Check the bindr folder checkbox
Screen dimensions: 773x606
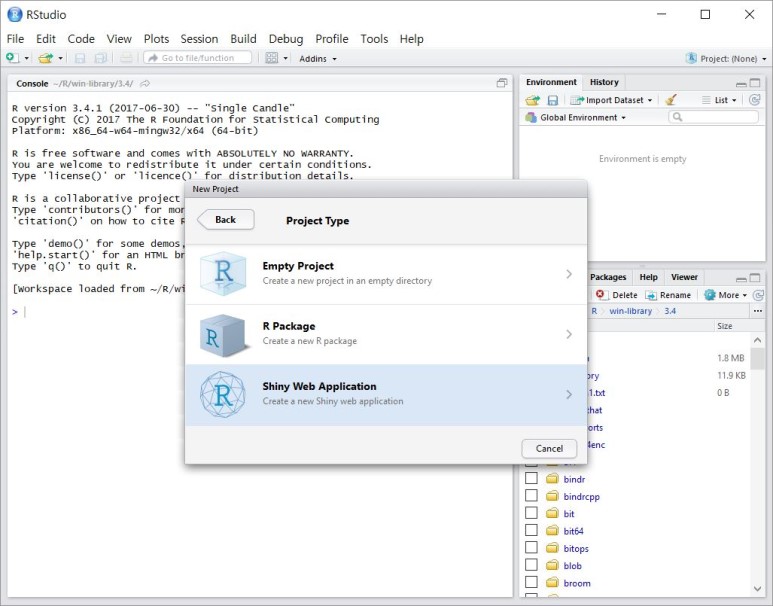531,478
